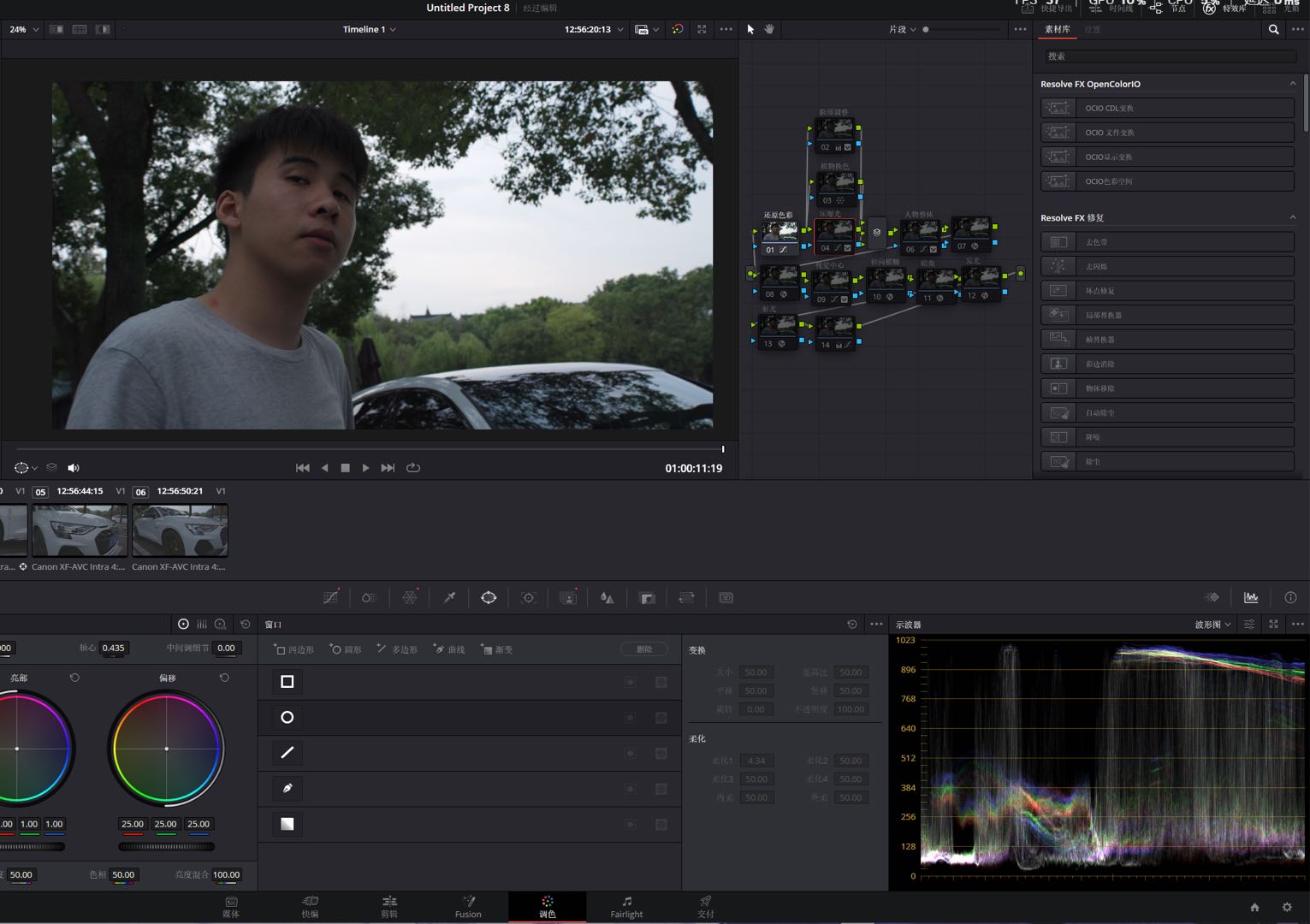
Task: Search the effects library
Action: (1273, 29)
